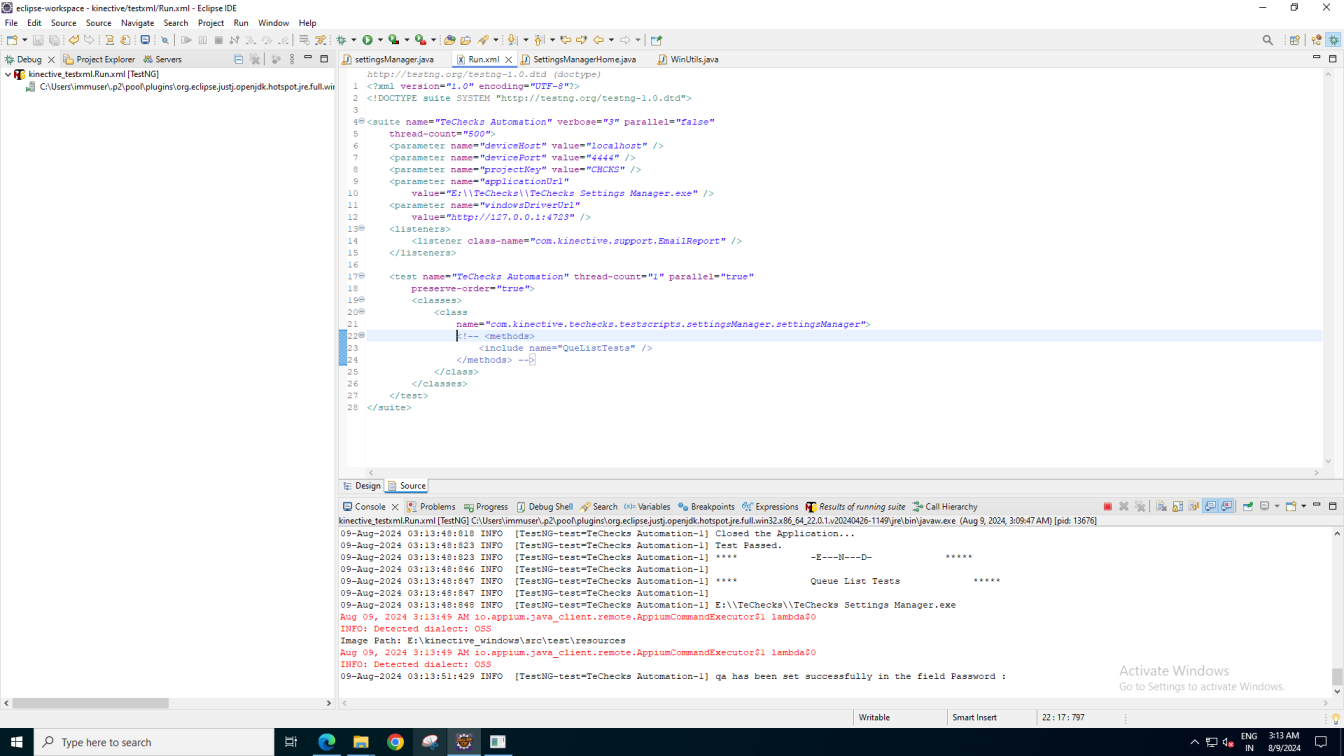Screen dimensions: 1344x756
Task: Open the Problems view tab
Action: (431, 507)
